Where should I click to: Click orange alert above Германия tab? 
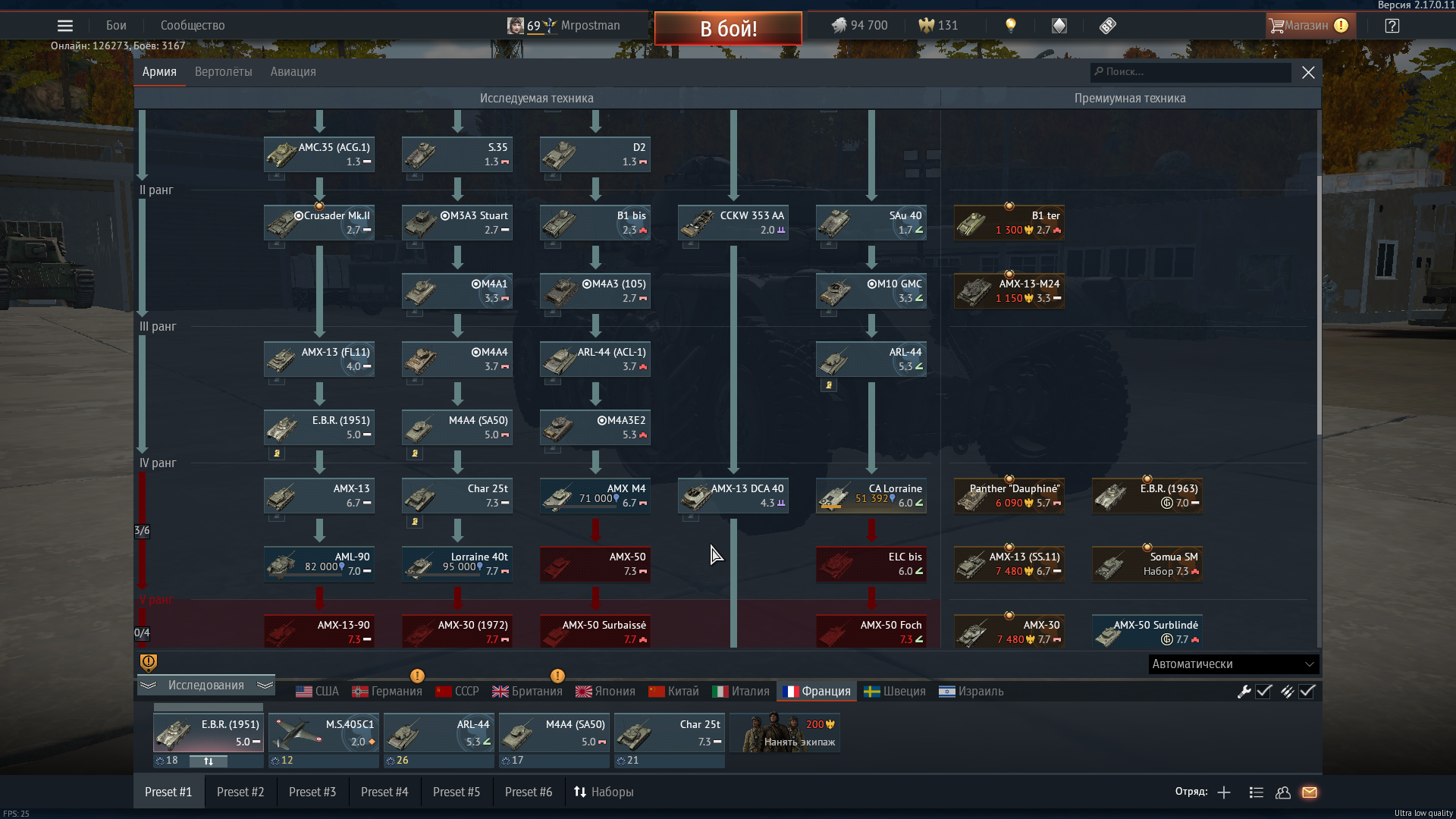pos(417,676)
